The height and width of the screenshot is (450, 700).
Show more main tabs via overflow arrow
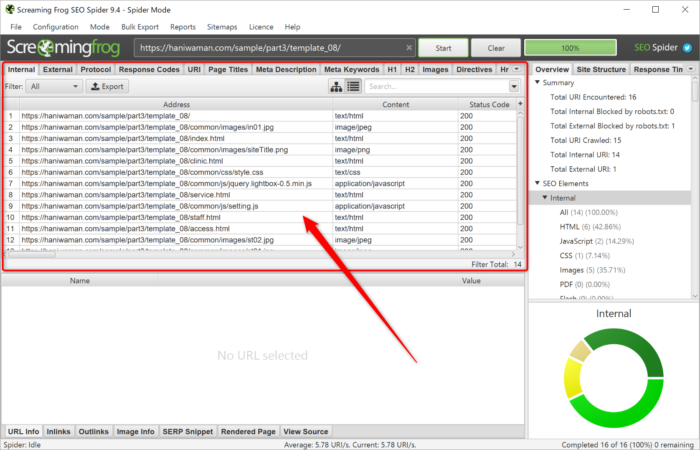coord(518,70)
